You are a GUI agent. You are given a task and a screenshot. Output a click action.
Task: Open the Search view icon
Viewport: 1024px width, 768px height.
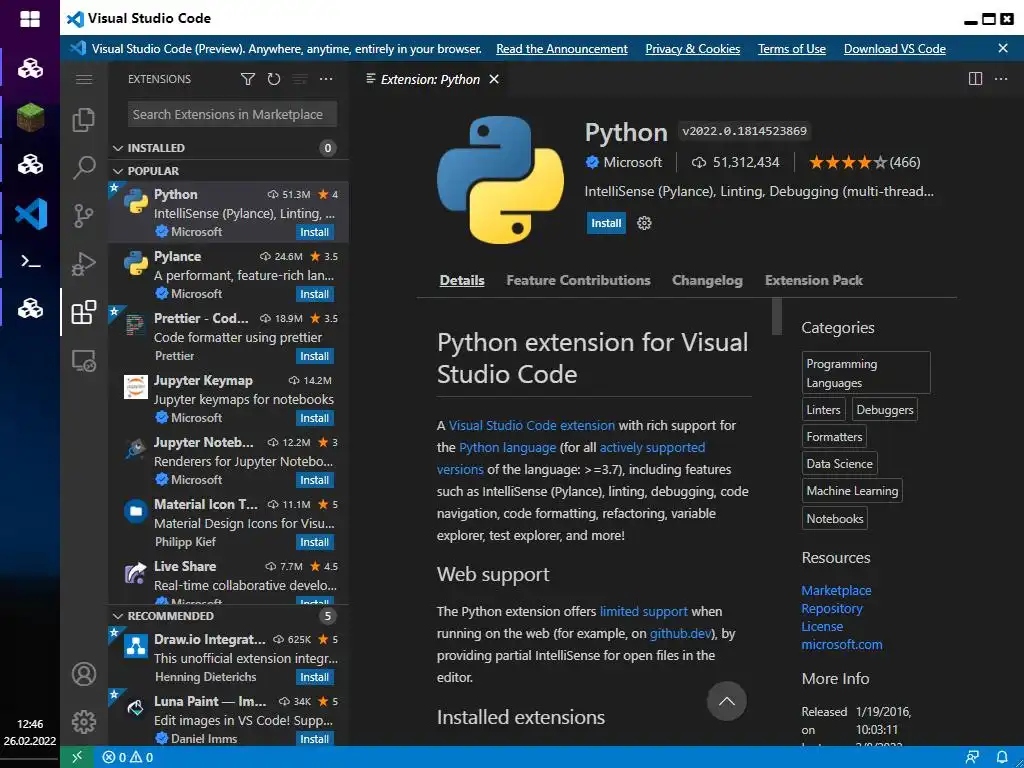[x=84, y=168]
